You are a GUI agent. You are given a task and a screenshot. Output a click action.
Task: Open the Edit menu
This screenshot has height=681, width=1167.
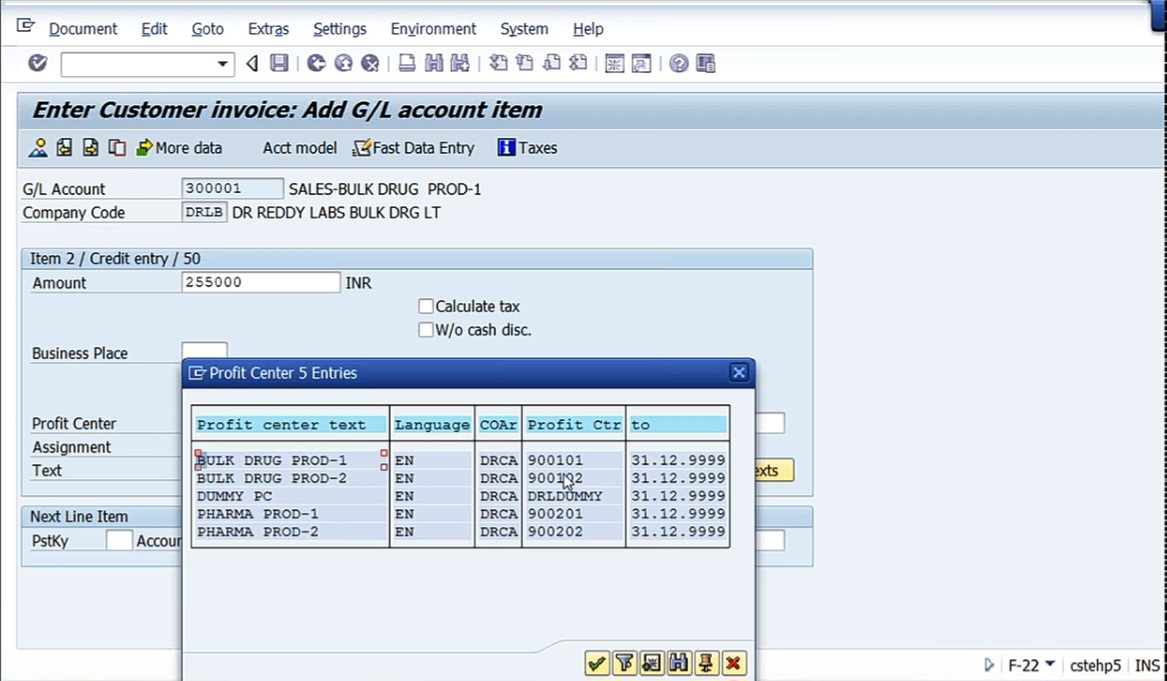point(154,29)
